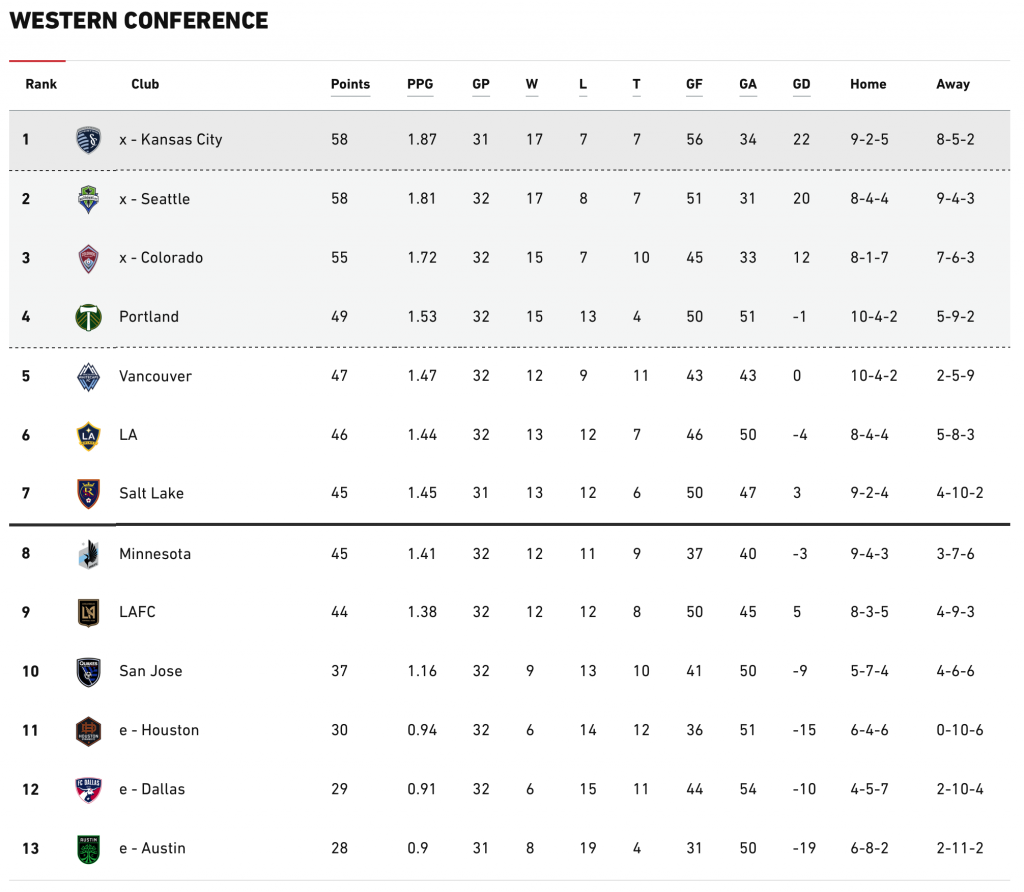Sort by GP games played header

481,85
